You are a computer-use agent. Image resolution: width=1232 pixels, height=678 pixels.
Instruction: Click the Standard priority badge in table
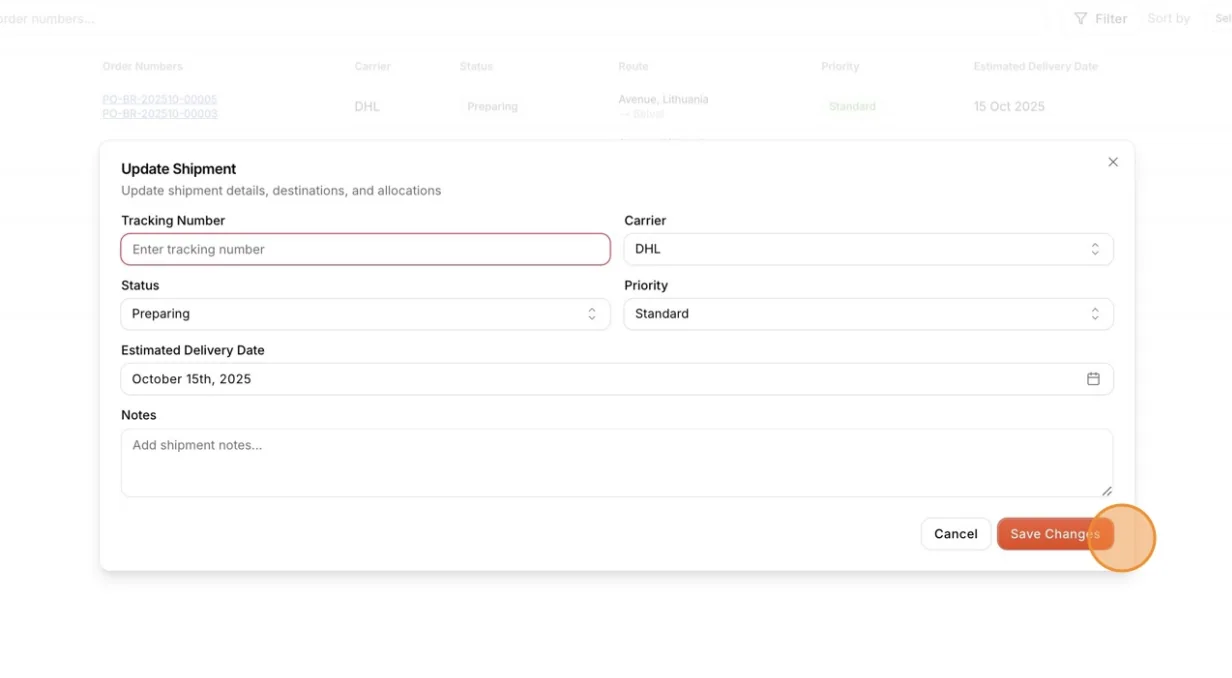coord(852,106)
